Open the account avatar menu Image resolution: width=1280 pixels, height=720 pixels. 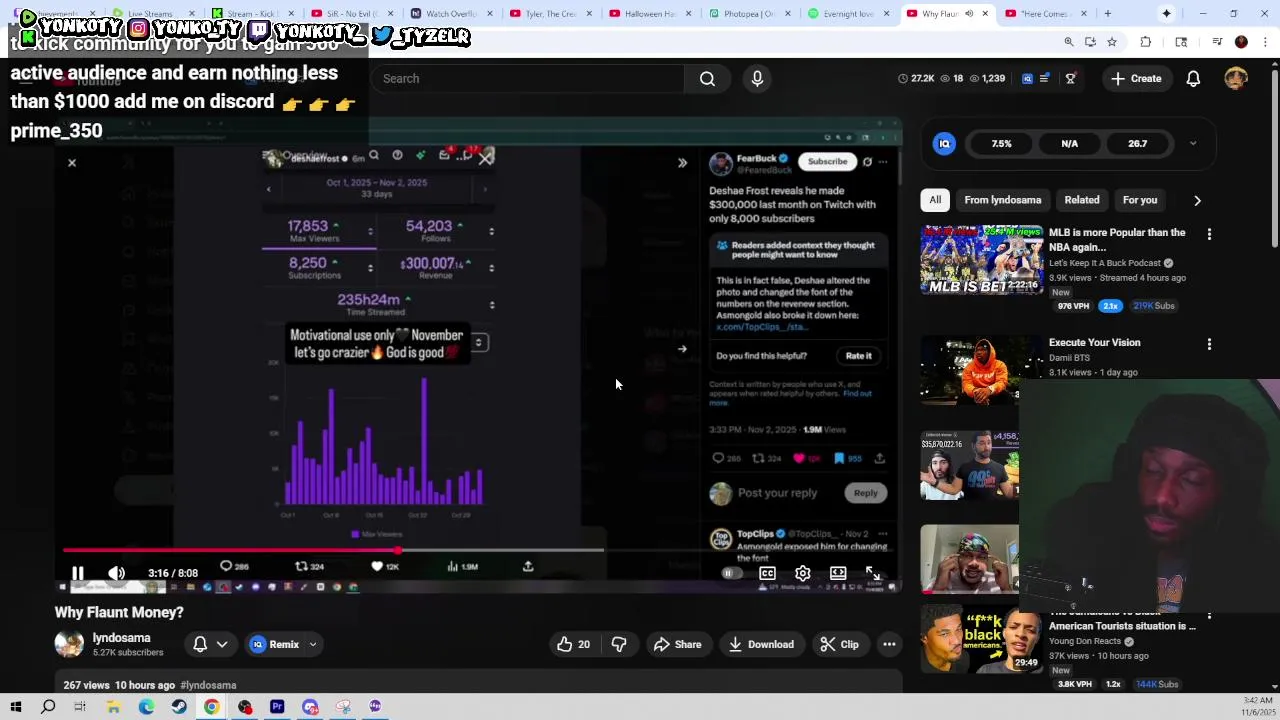[1236, 79]
